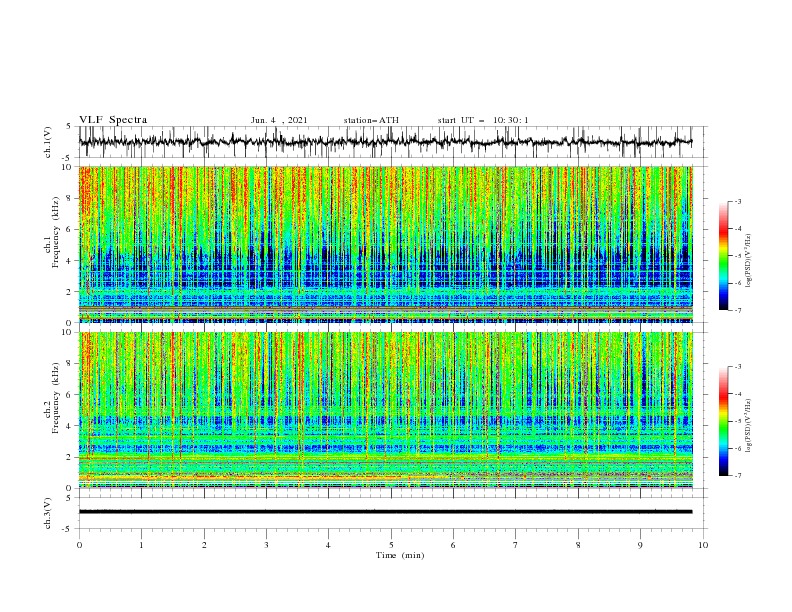
Task: Click the "-3" tick on ch.1 colorbar
Action: coord(737,201)
